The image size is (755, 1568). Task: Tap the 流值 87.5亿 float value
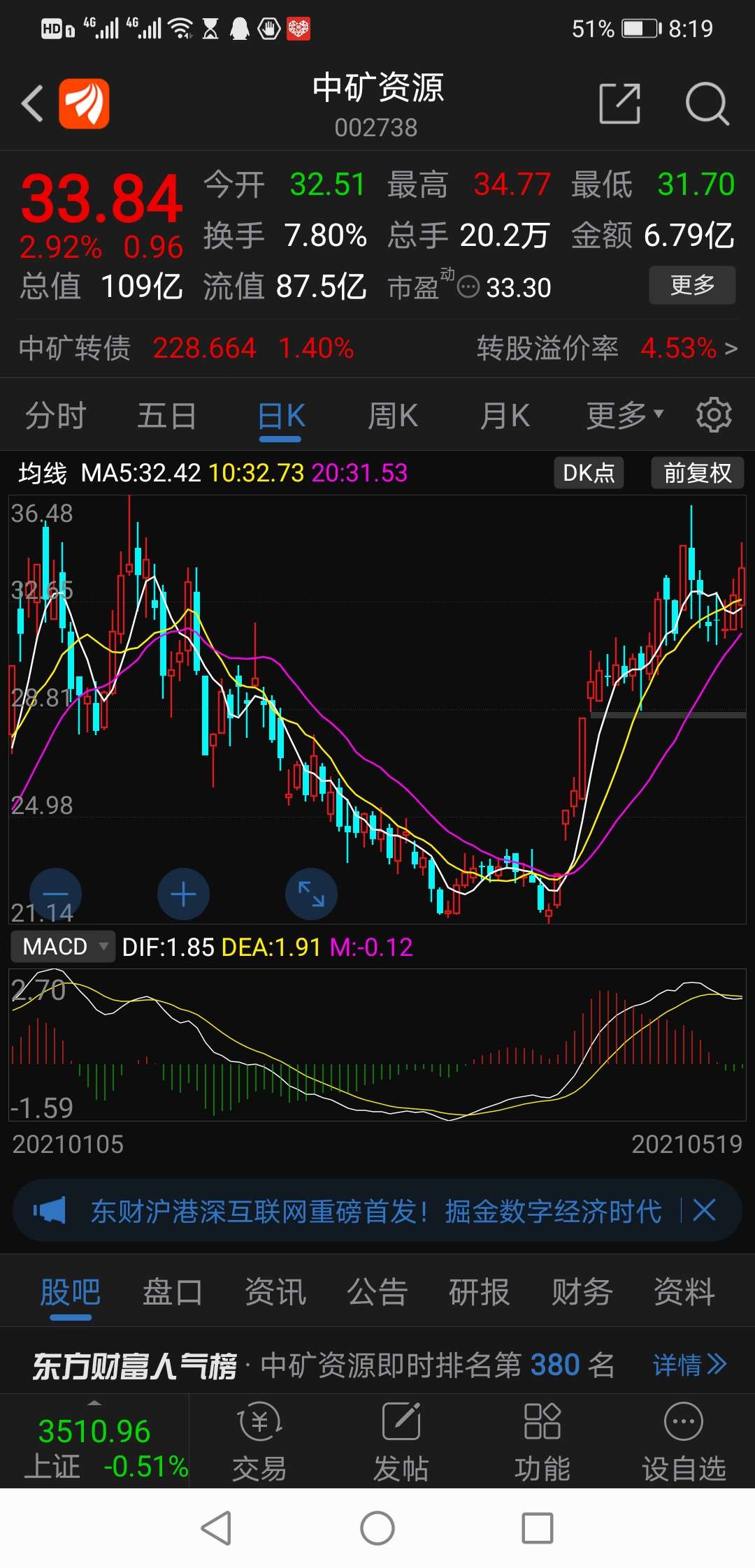click(285, 286)
